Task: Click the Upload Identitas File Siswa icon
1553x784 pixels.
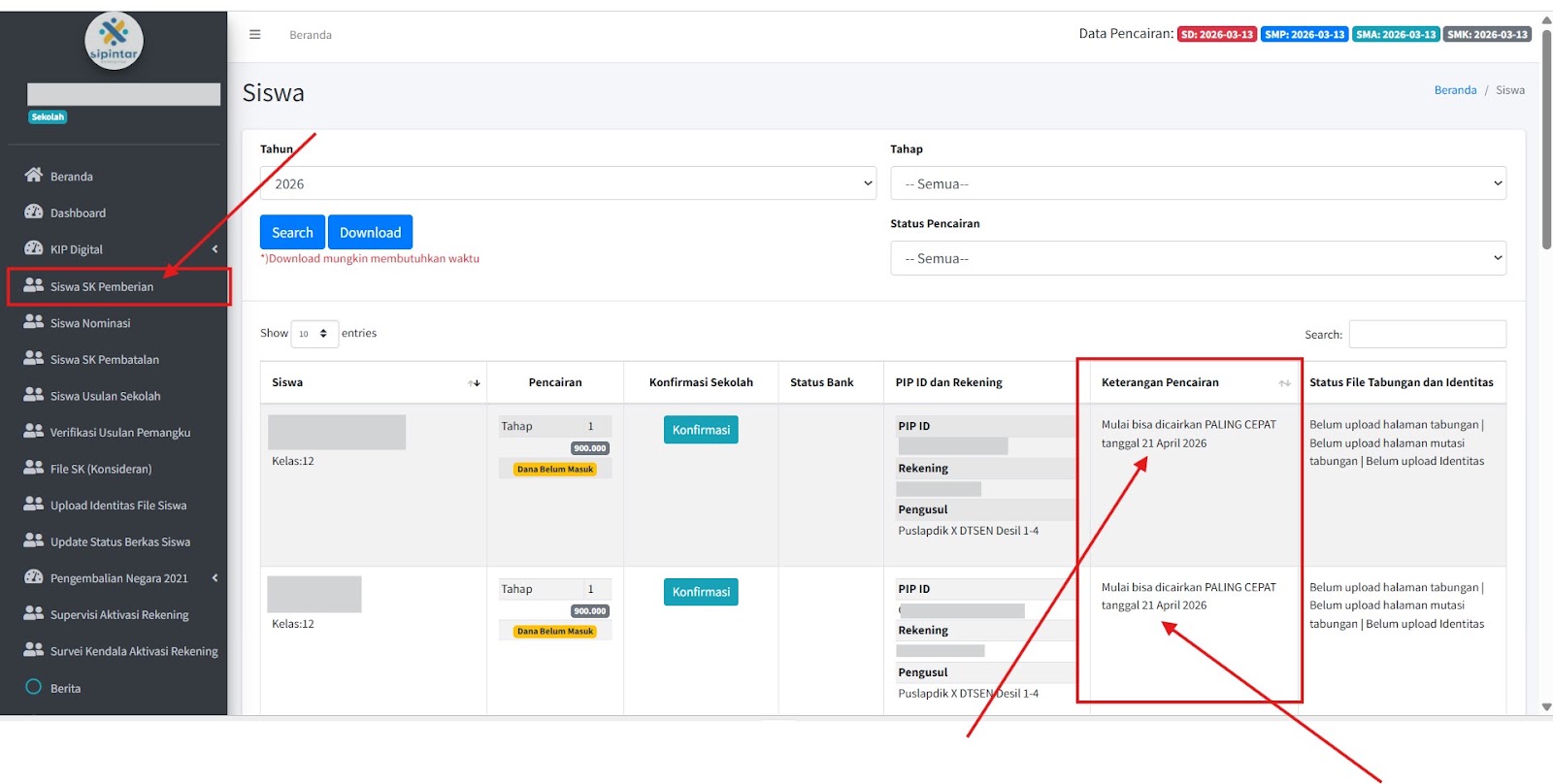Action: 34,505
